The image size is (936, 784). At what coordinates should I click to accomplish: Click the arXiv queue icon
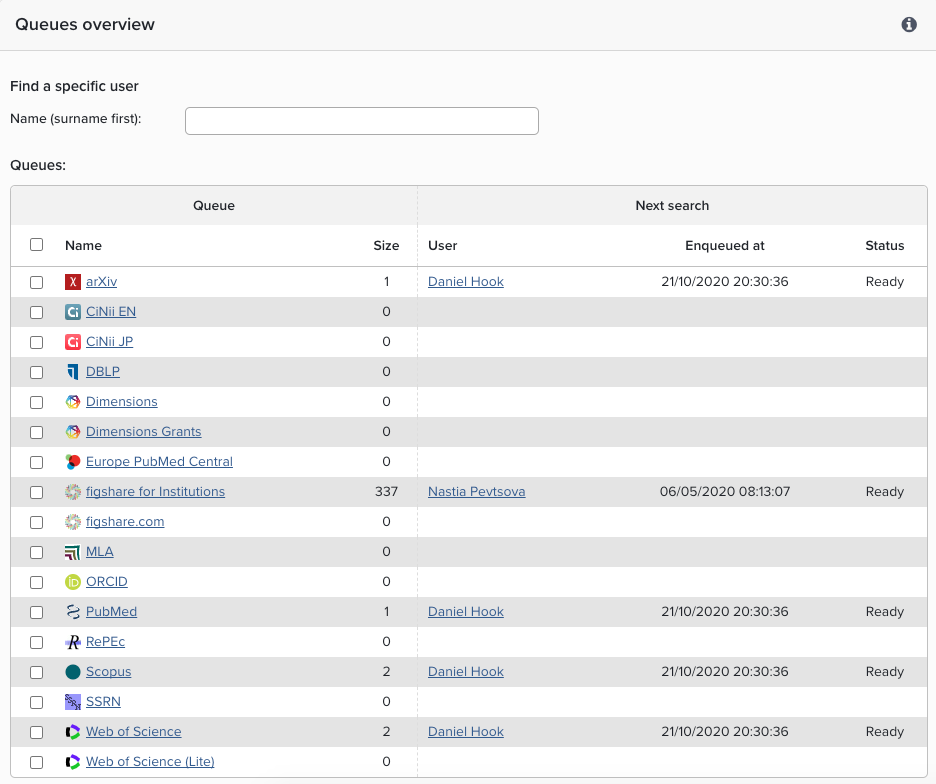[x=72, y=282]
